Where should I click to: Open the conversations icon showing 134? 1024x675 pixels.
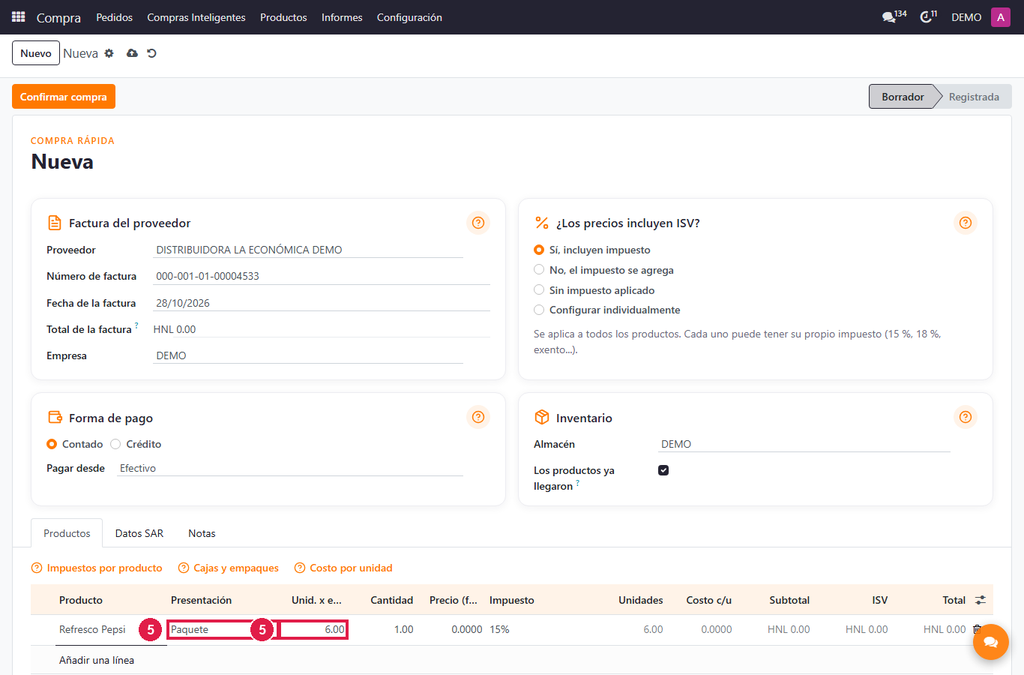(x=893, y=17)
